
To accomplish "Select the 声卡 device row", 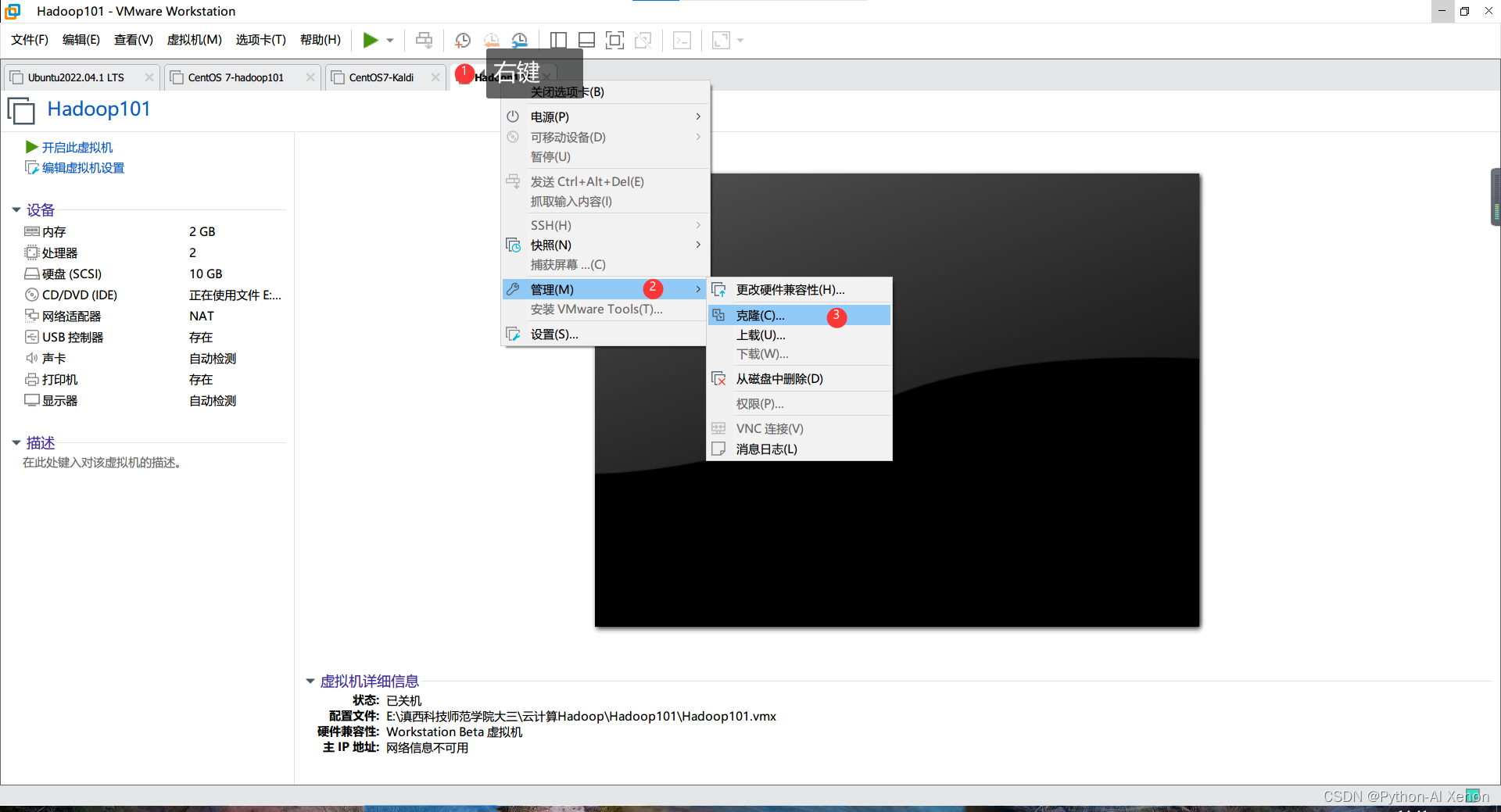I will tap(152, 358).
